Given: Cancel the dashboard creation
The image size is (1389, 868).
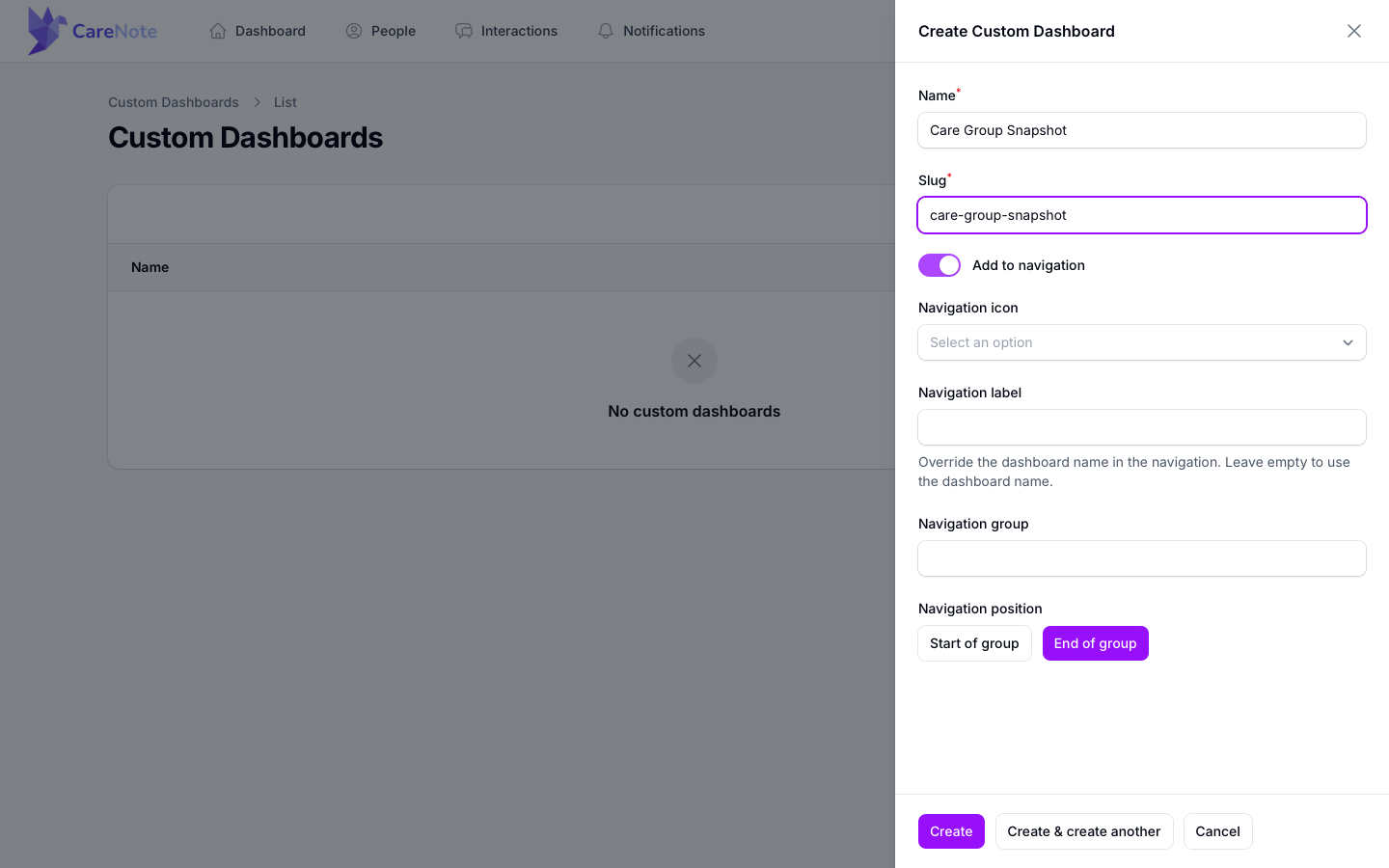Looking at the screenshot, I should coord(1217,831).
